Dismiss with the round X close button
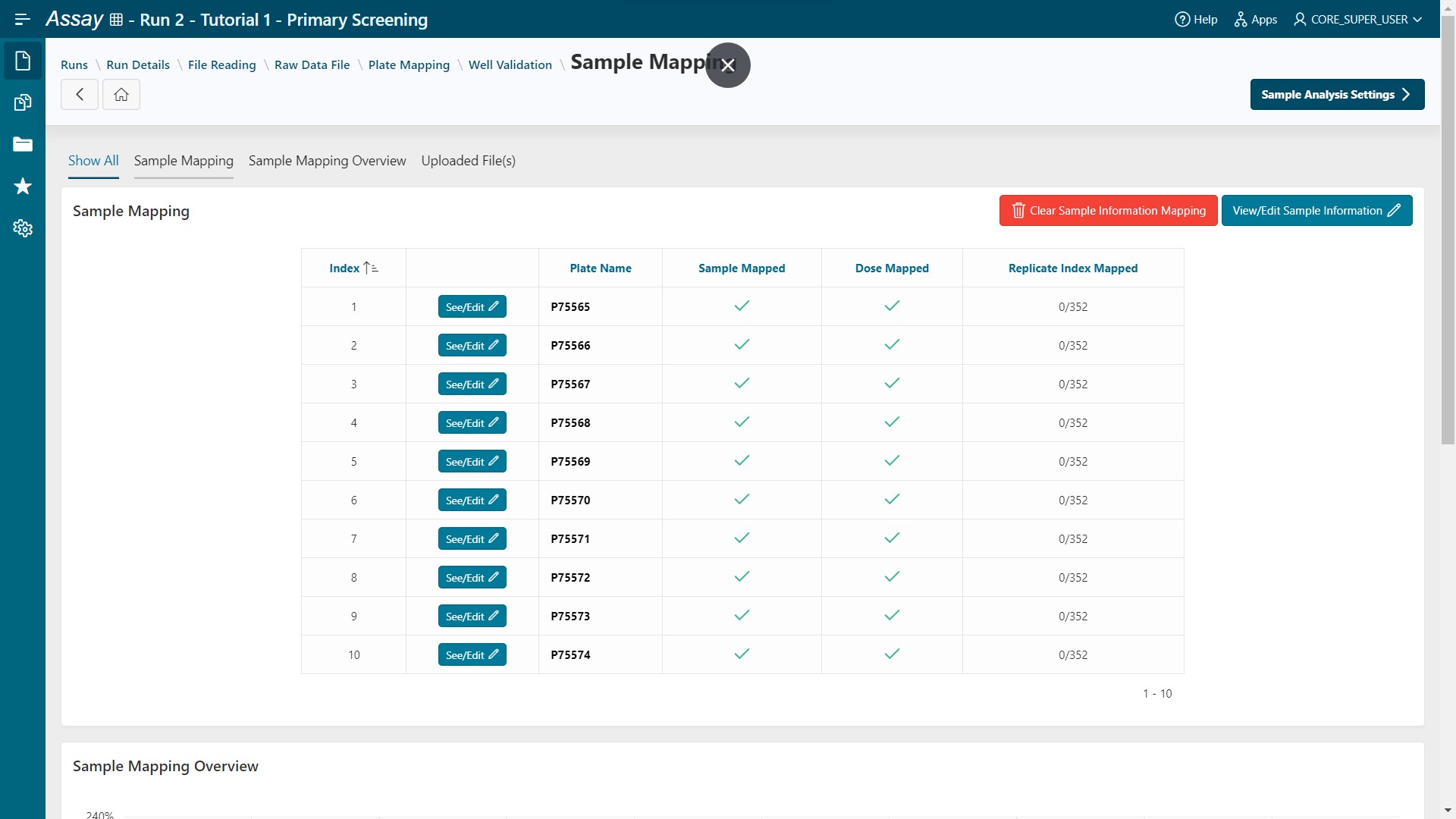 click(728, 65)
